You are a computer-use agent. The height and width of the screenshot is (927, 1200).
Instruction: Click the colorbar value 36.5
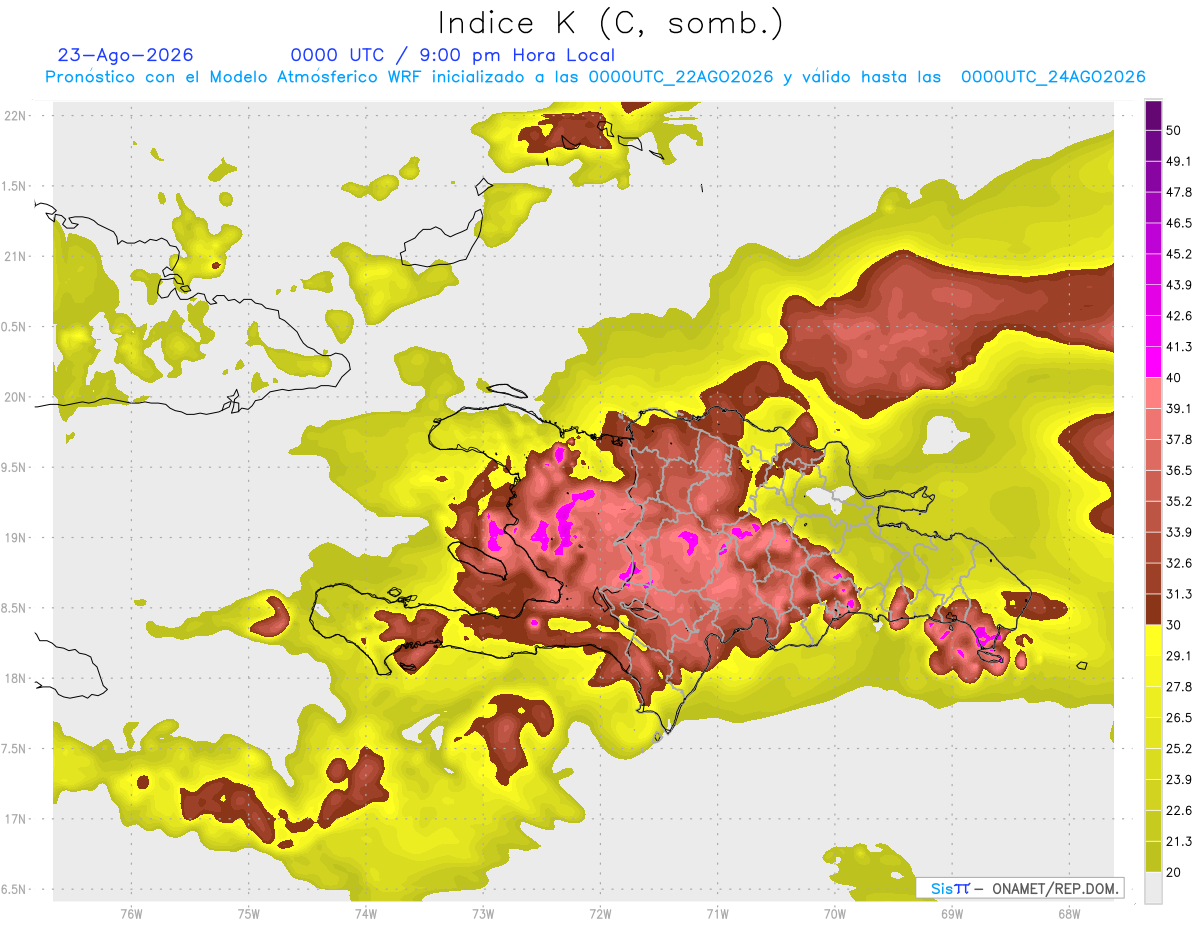click(1178, 470)
